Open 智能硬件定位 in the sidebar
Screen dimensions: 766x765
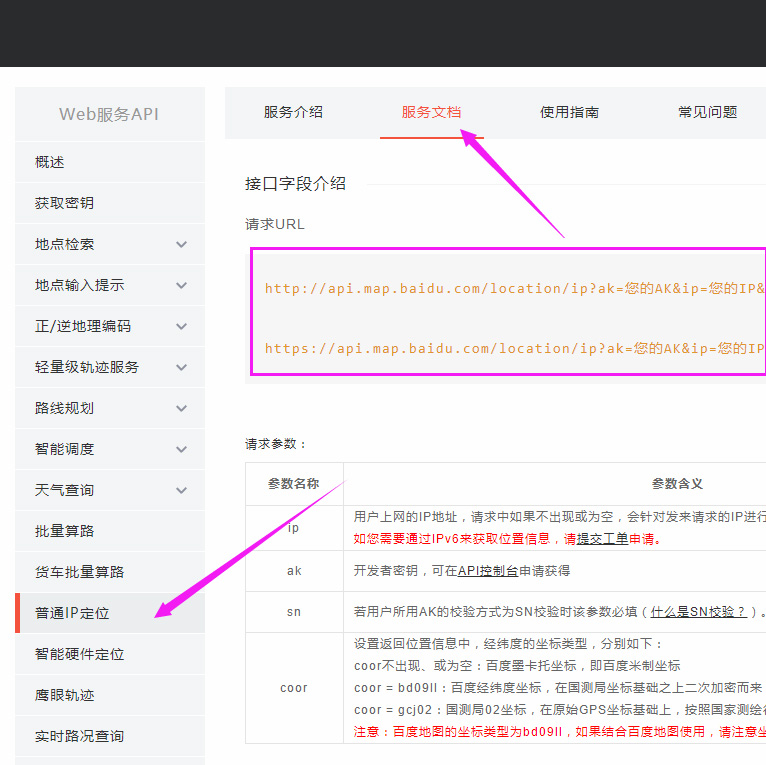110,655
